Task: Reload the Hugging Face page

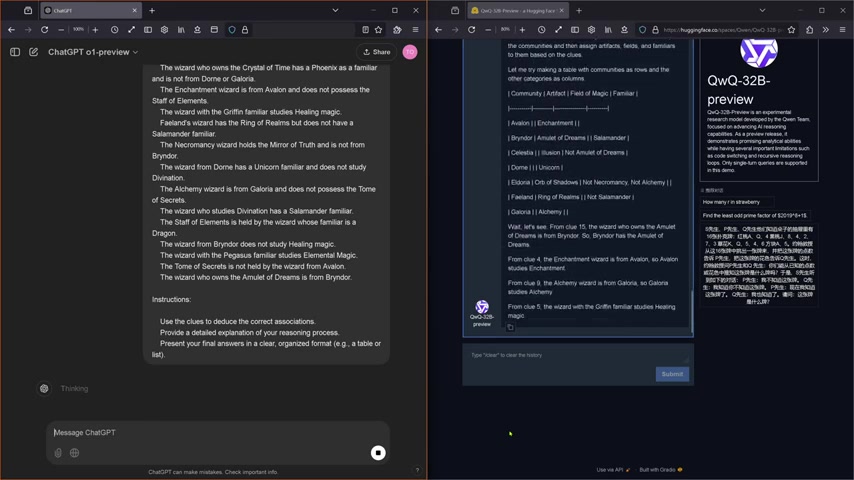Action: 472,30
